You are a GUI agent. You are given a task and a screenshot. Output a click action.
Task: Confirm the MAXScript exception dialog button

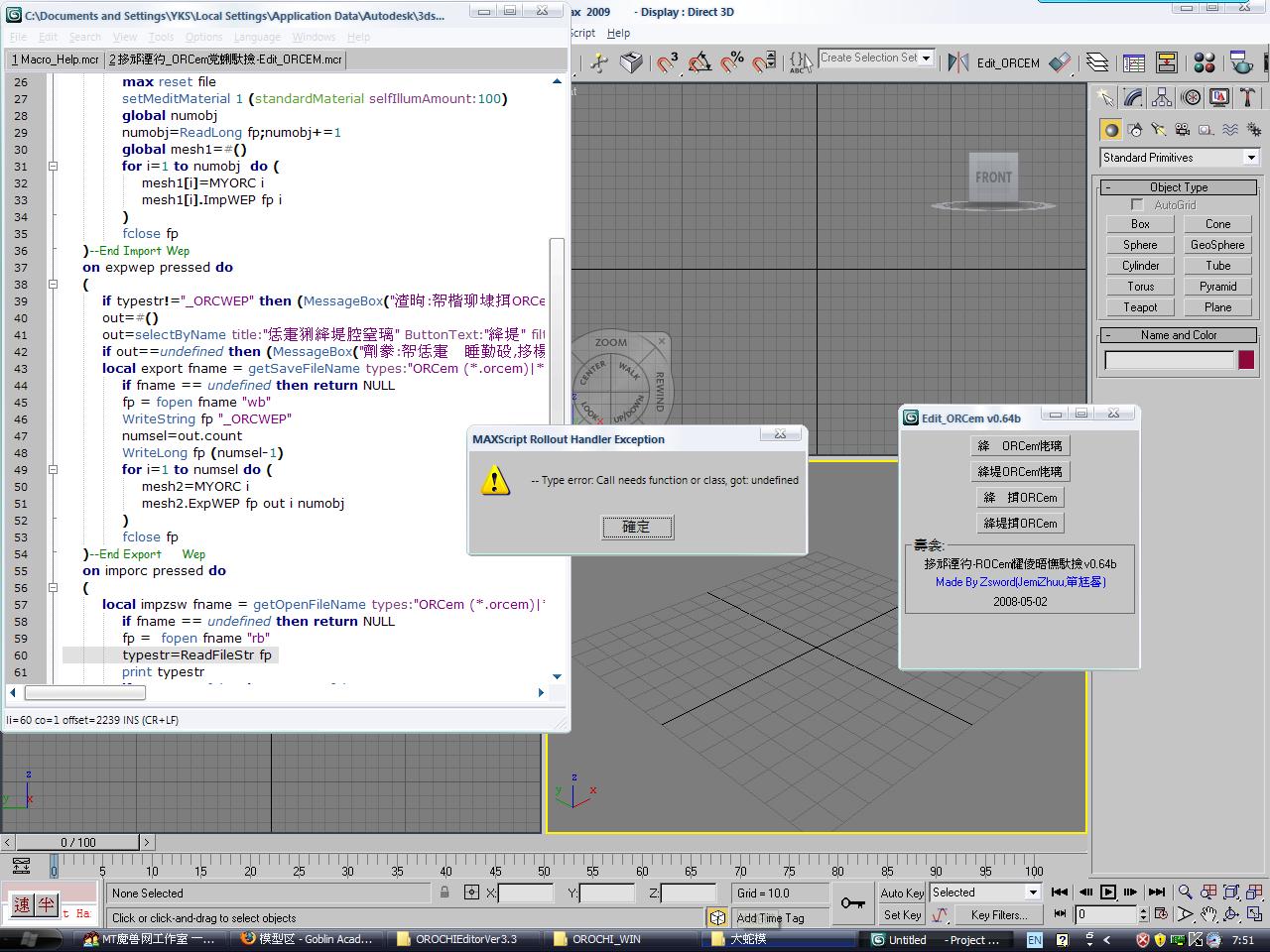637,527
